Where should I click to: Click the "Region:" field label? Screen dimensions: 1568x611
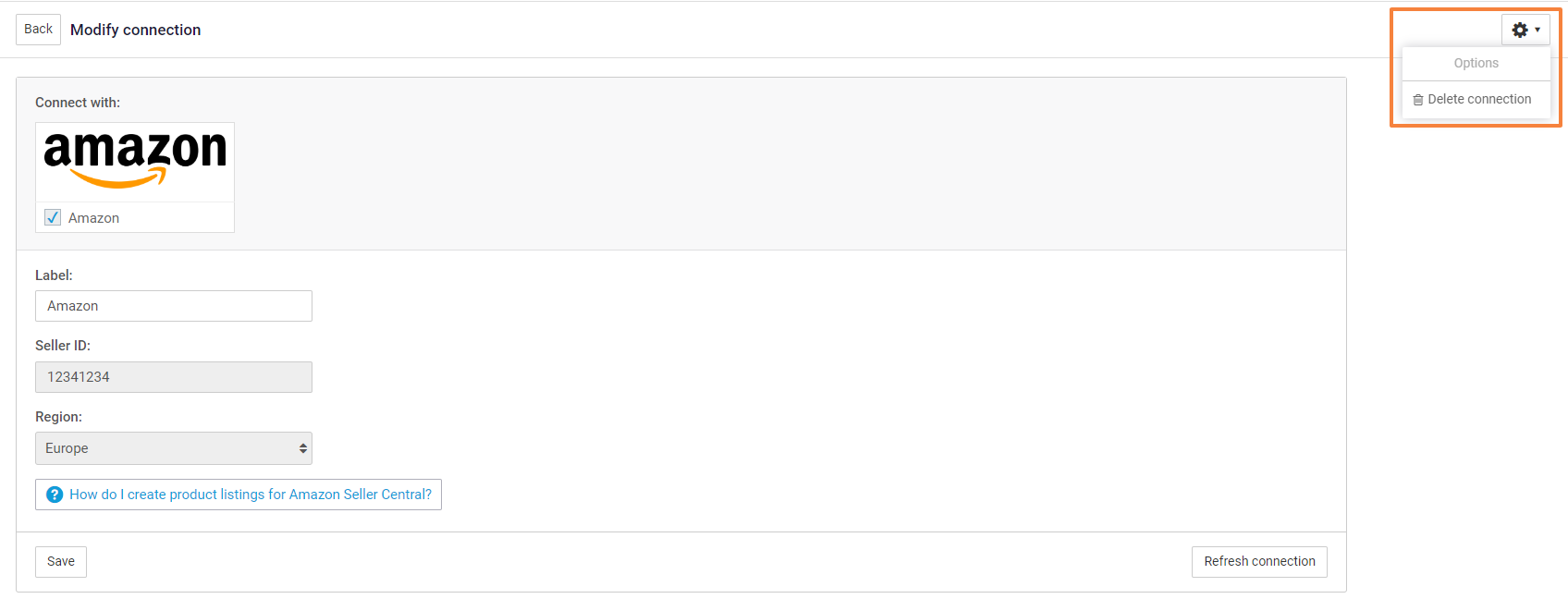[x=58, y=417]
